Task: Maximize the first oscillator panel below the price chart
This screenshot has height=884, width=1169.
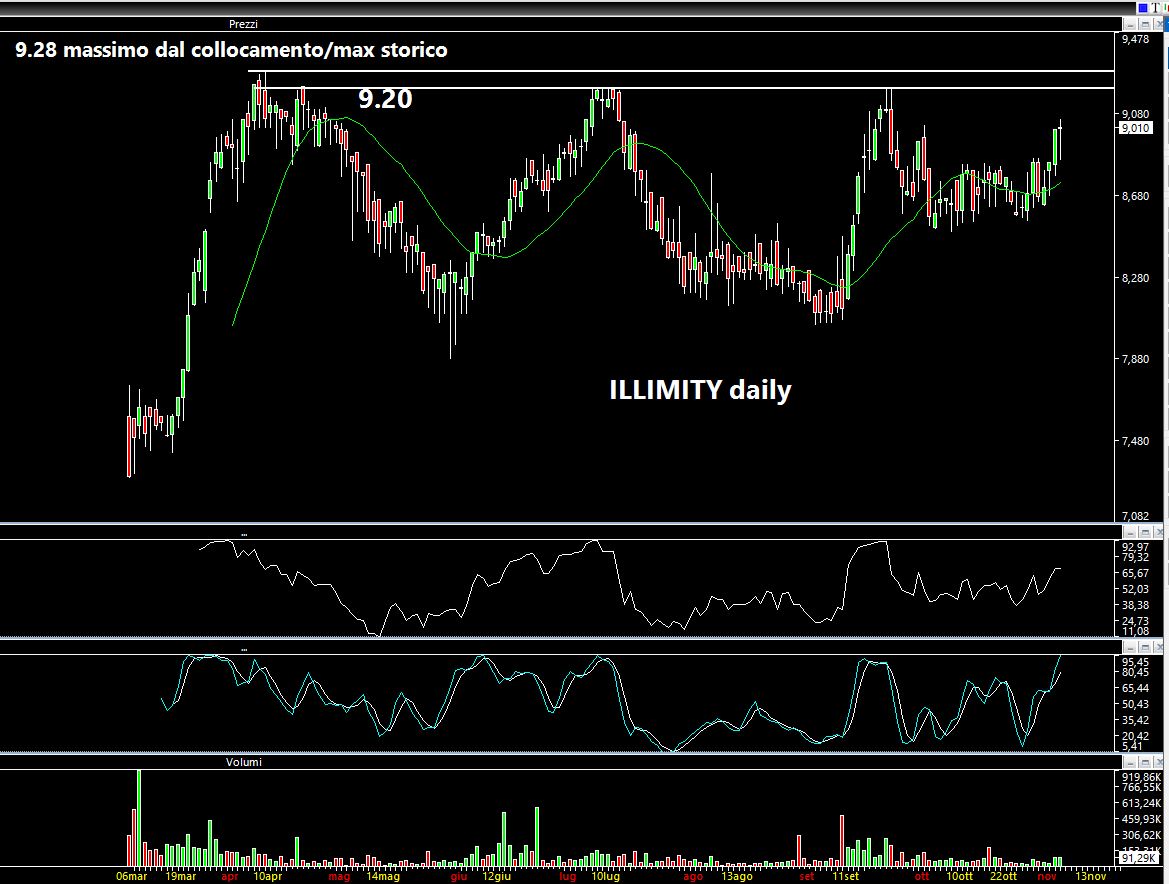Action: [1145, 532]
